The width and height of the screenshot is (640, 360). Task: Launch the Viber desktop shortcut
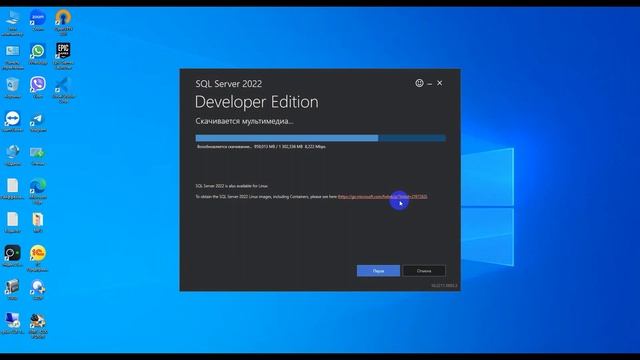coord(38,88)
